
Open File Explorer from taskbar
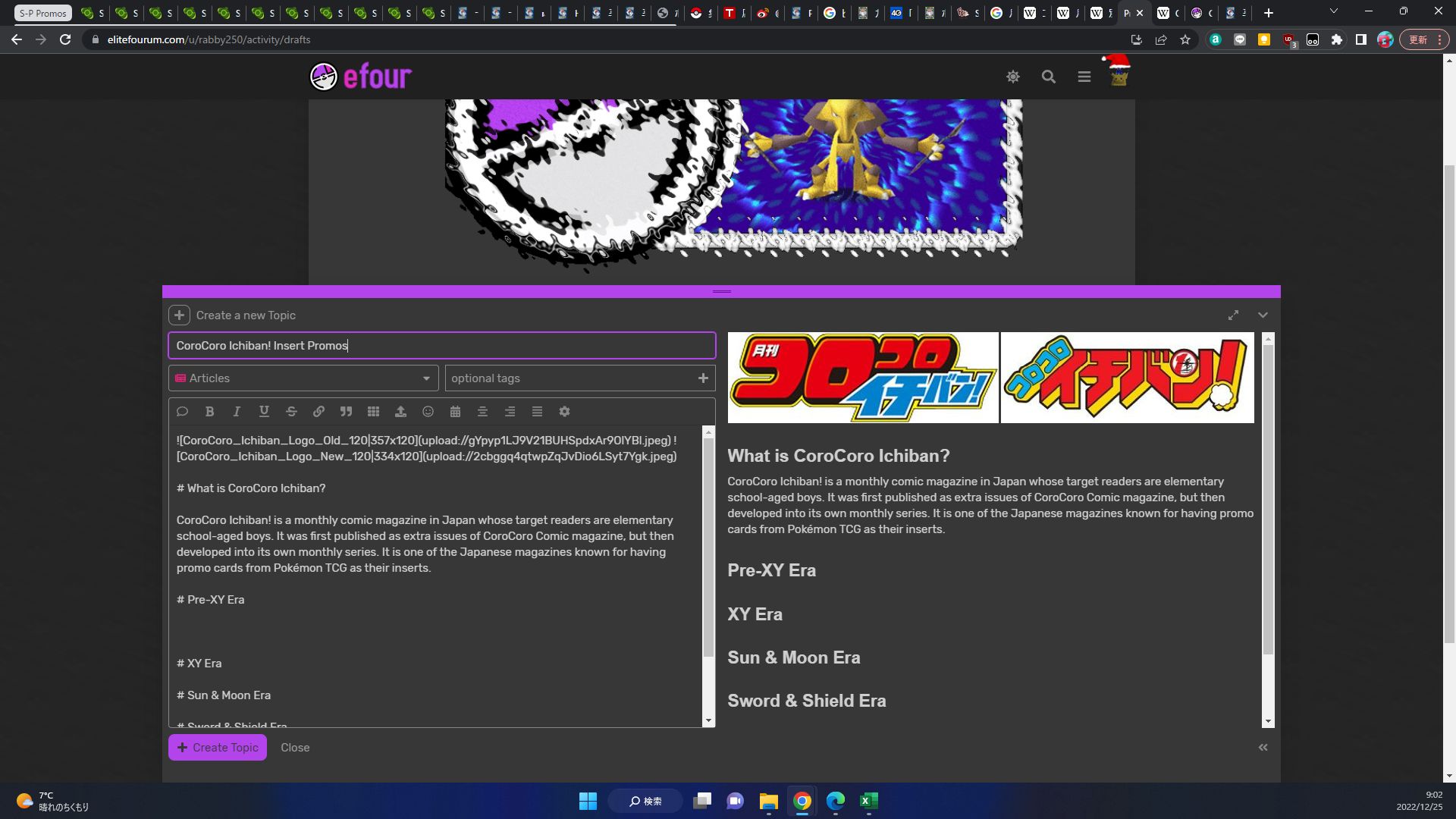pyautogui.click(x=769, y=801)
